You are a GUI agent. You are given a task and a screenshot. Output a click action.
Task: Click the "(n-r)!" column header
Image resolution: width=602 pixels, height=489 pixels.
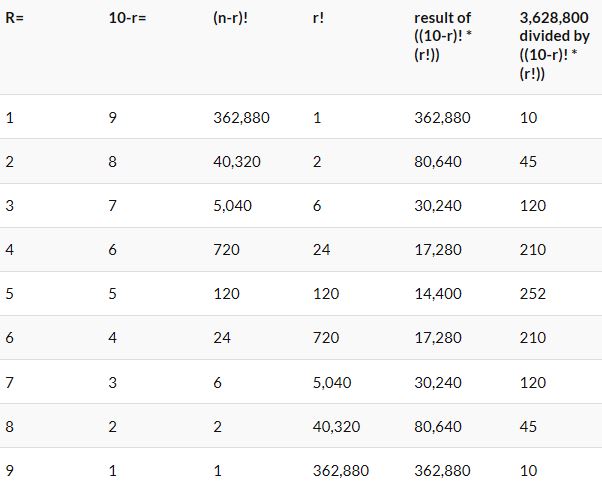pyautogui.click(x=231, y=18)
